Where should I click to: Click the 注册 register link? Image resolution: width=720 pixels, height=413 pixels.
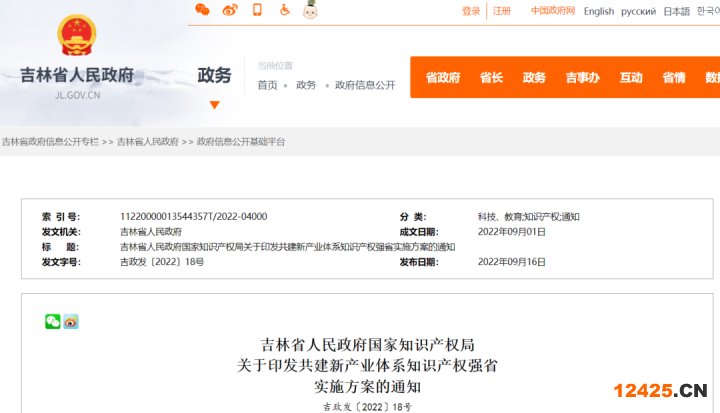tap(502, 11)
